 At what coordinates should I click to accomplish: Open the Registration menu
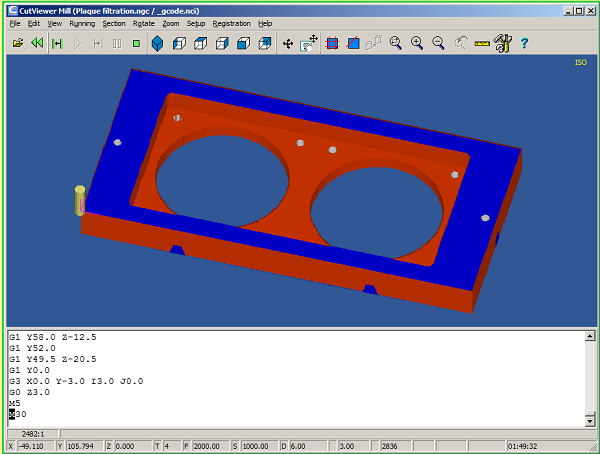pos(232,24)
